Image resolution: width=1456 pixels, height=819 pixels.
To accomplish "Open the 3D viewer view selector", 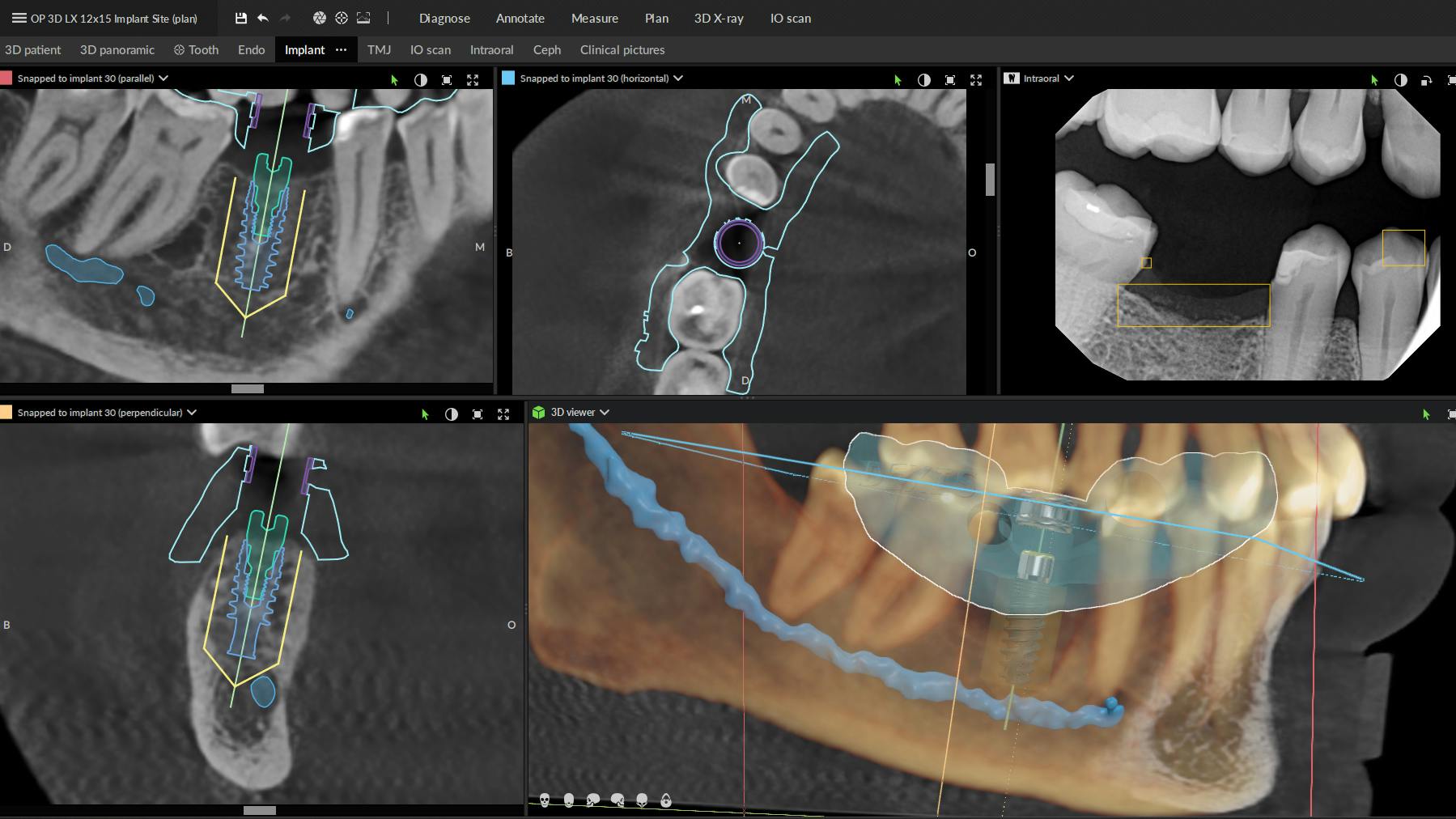I will pos(603,412).
